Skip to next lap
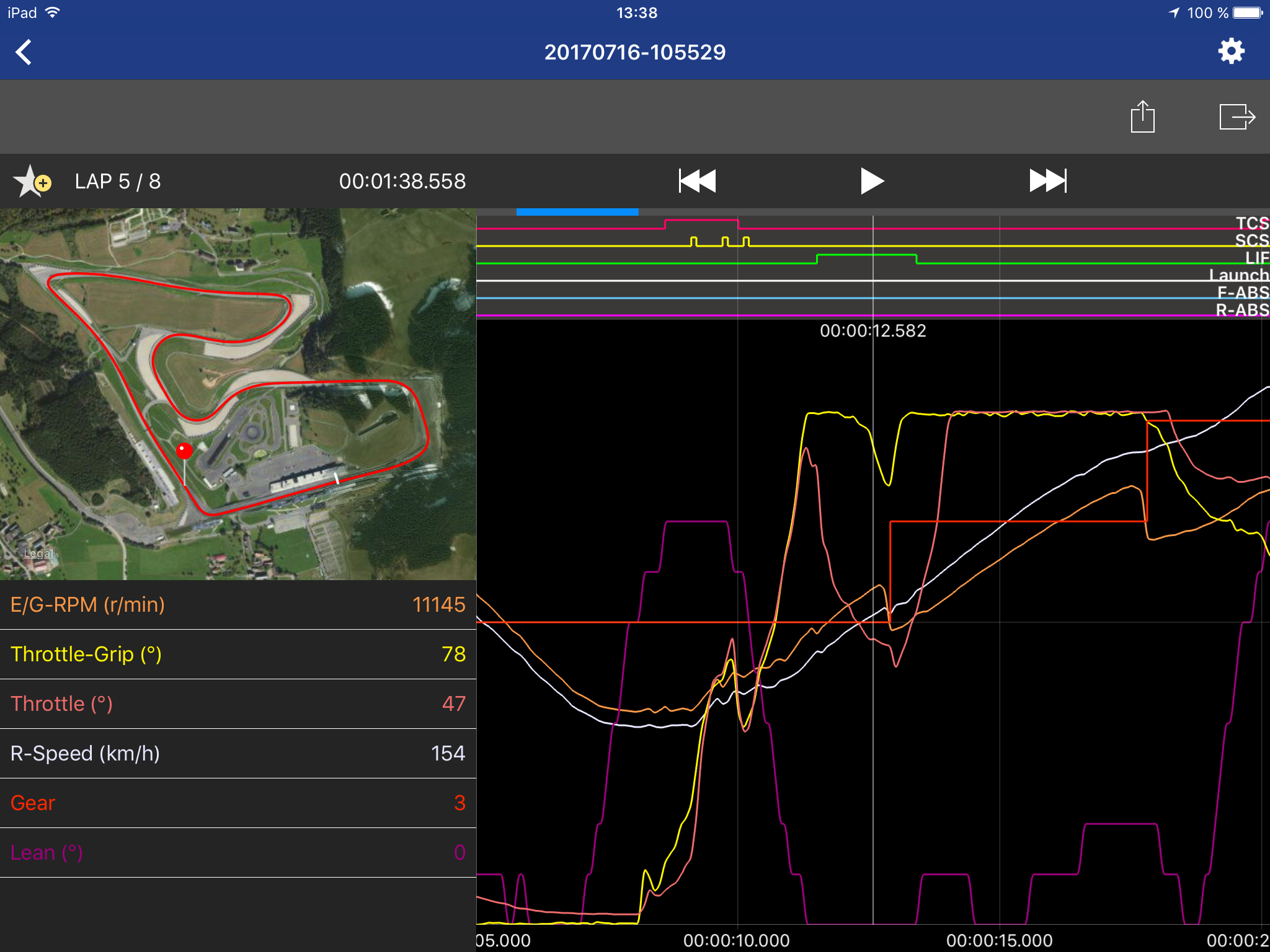The width and height of the screenshot is (1270, 952). click(1047, 181)
